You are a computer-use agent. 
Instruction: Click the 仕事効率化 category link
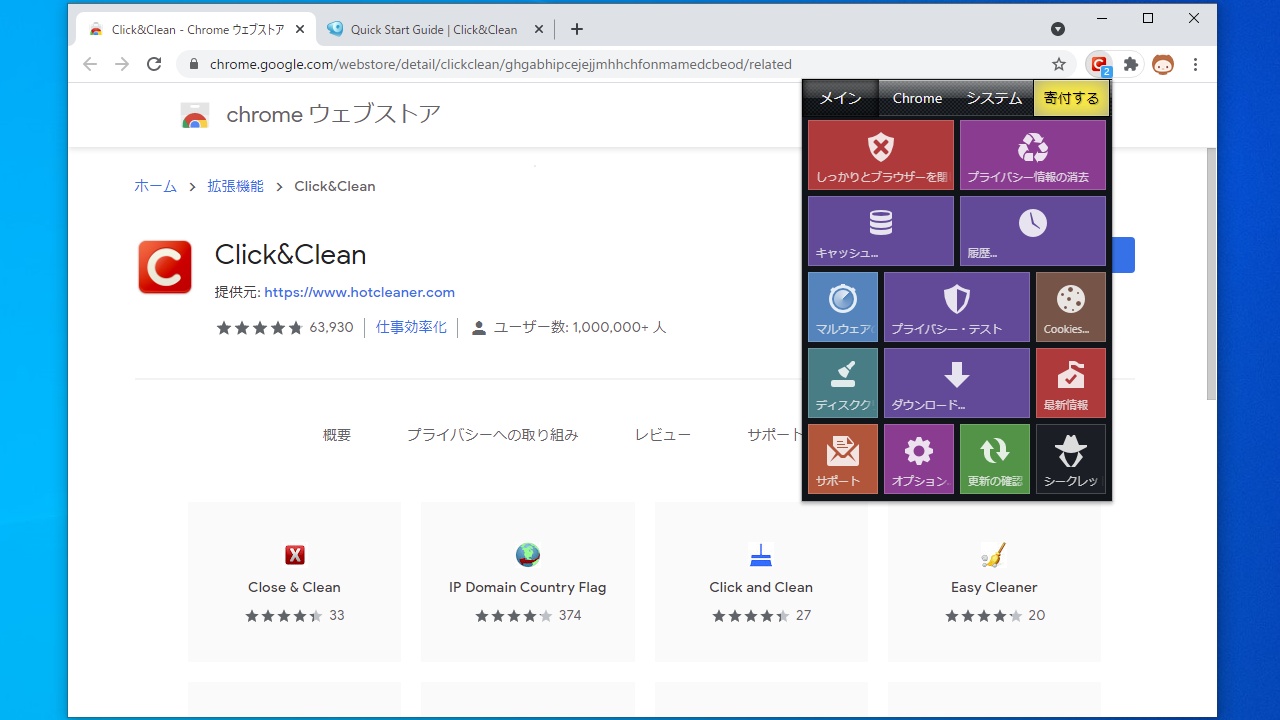(411, 327)
